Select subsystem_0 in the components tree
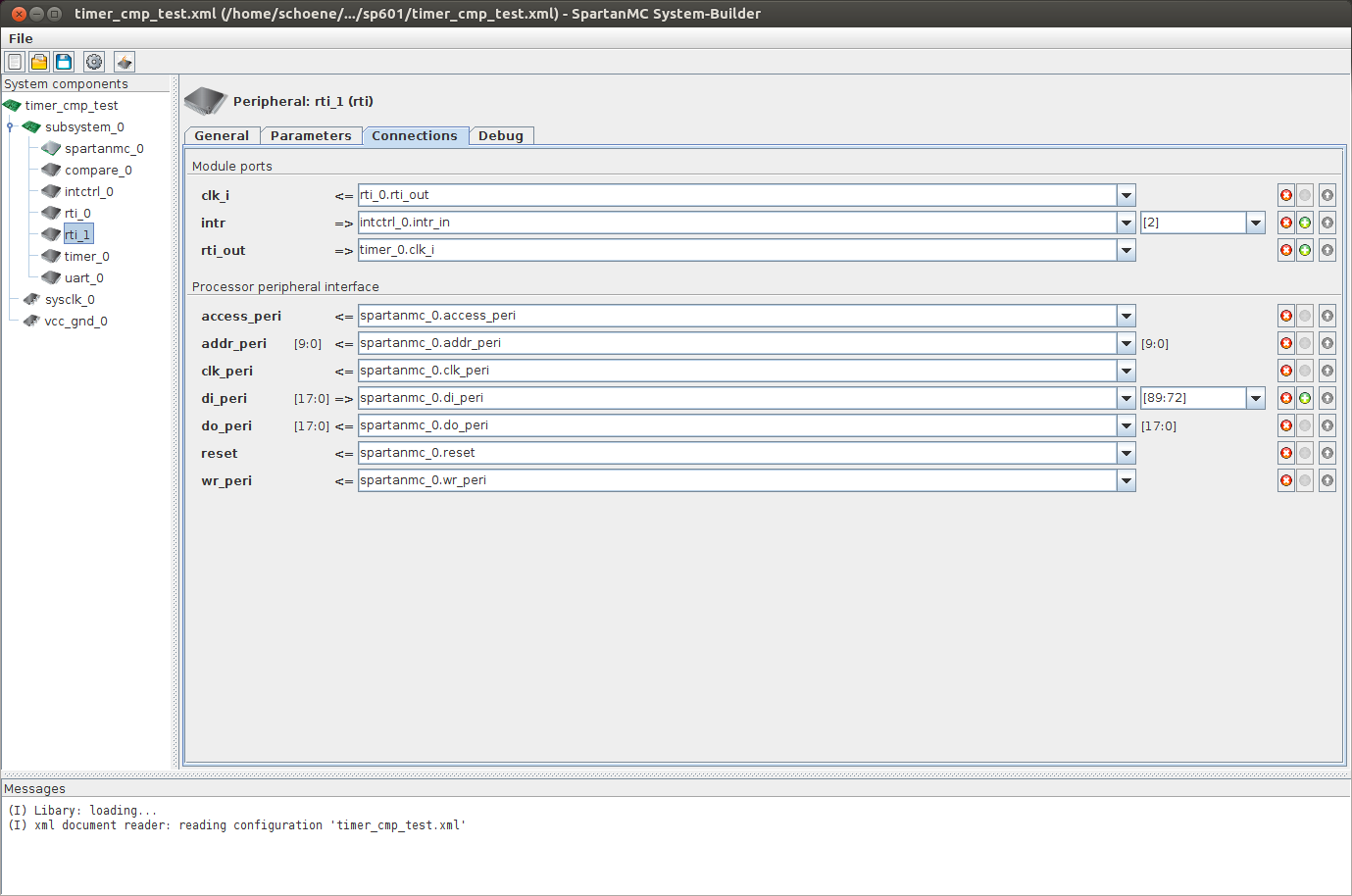The width and height of the screenshot is (1352, 896). coord(84,126)
